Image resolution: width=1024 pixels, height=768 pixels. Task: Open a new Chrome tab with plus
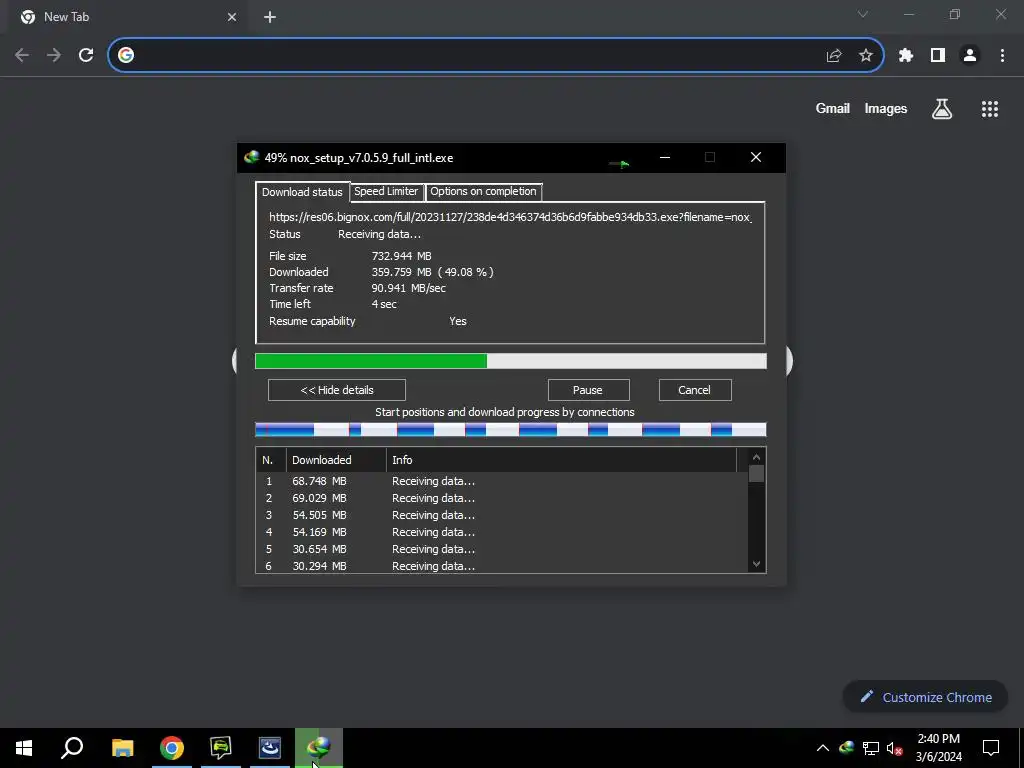(x=270, y=17)
